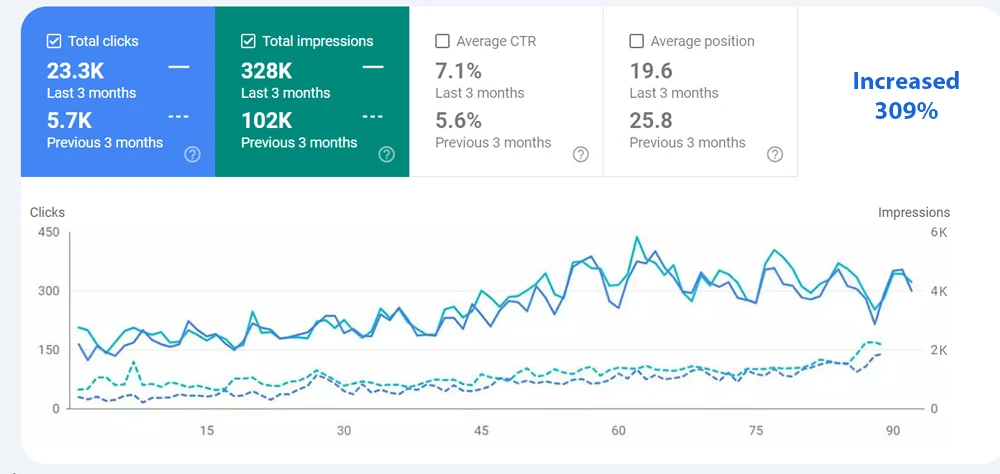Viewport: 1000px width, 474px height.
Task: Click dashed line legend beside 102K impressions
Action: coord(373,116)
